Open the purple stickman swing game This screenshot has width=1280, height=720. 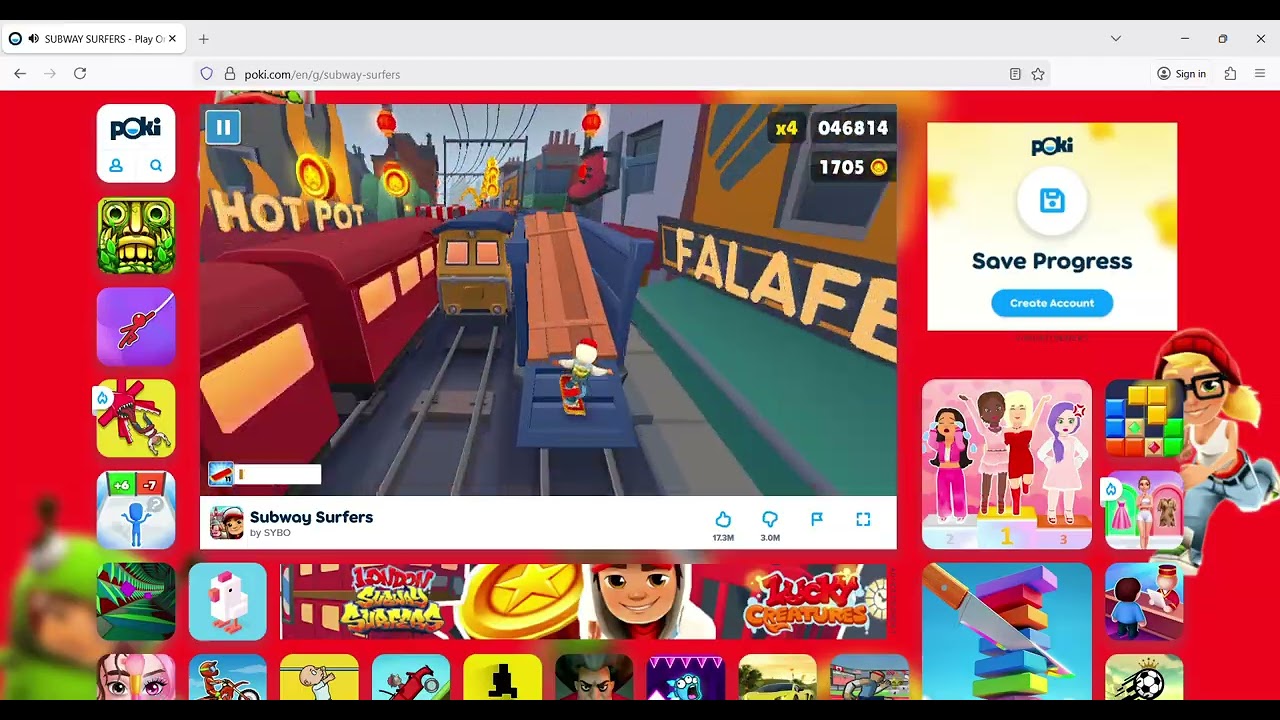click(136, 327)
